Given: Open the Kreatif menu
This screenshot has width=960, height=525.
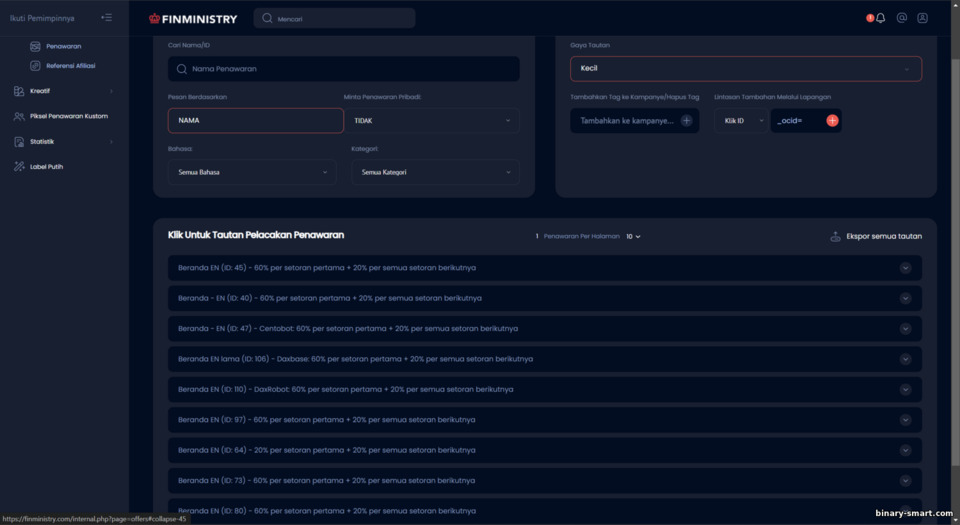Looking at the screenshot, I should point(40,91).
